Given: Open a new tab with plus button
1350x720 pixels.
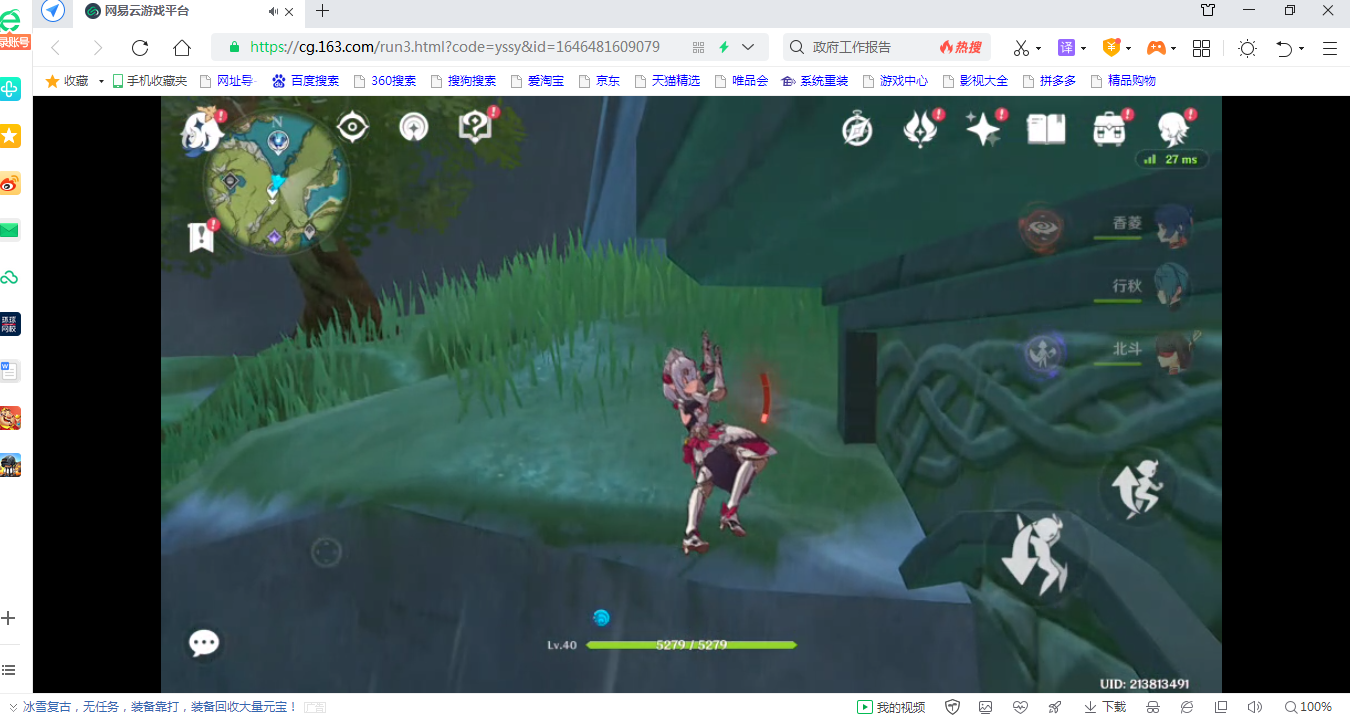Looking at the screenshot, I should point(322,11).
